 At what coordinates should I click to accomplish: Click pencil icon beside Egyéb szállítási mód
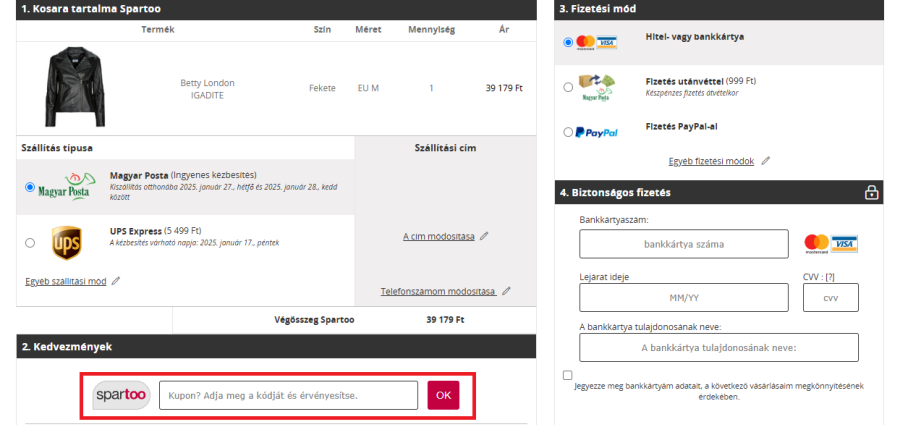pyautogui.click(x=116, y=281)
